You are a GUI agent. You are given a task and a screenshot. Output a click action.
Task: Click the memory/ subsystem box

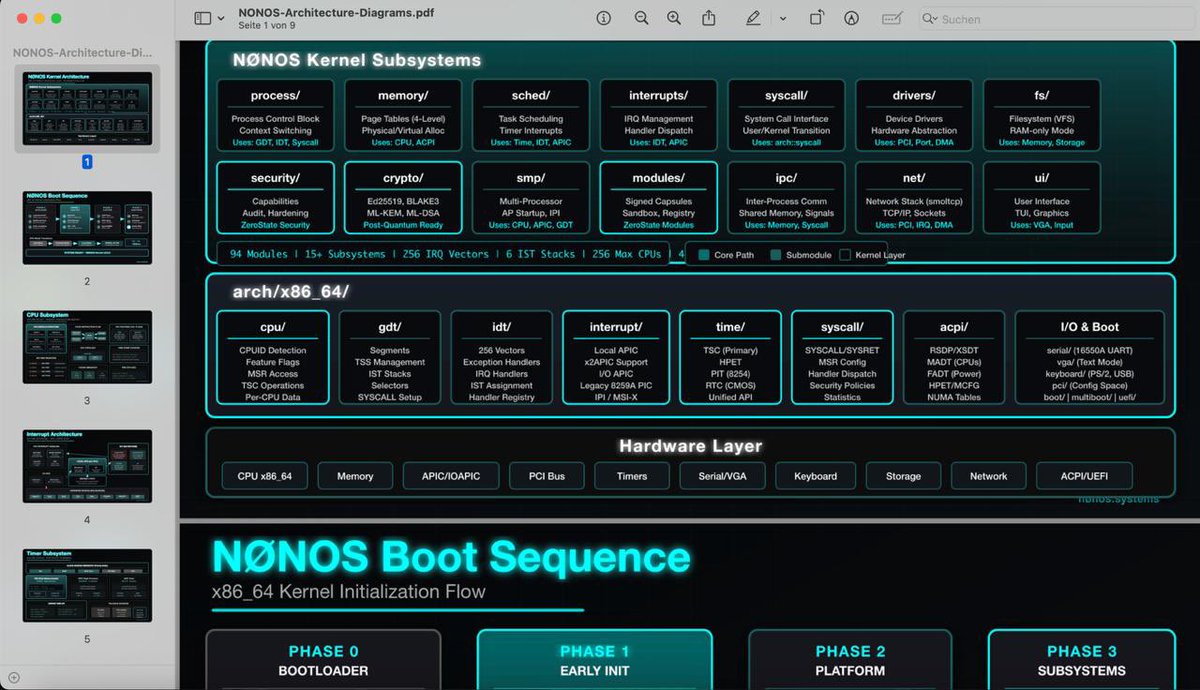(x=403, y=115)
